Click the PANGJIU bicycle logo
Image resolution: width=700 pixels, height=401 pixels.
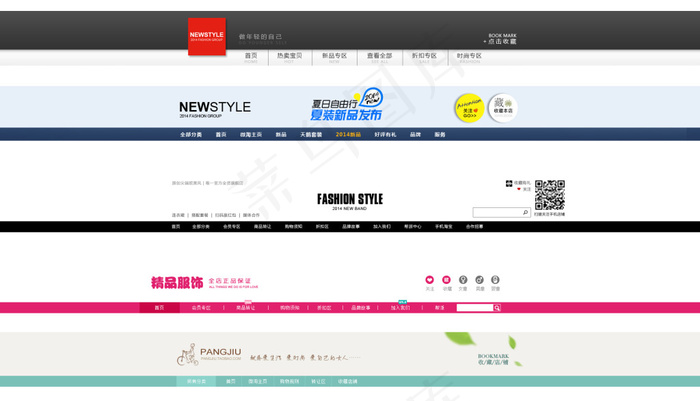(x=186, y=354)
